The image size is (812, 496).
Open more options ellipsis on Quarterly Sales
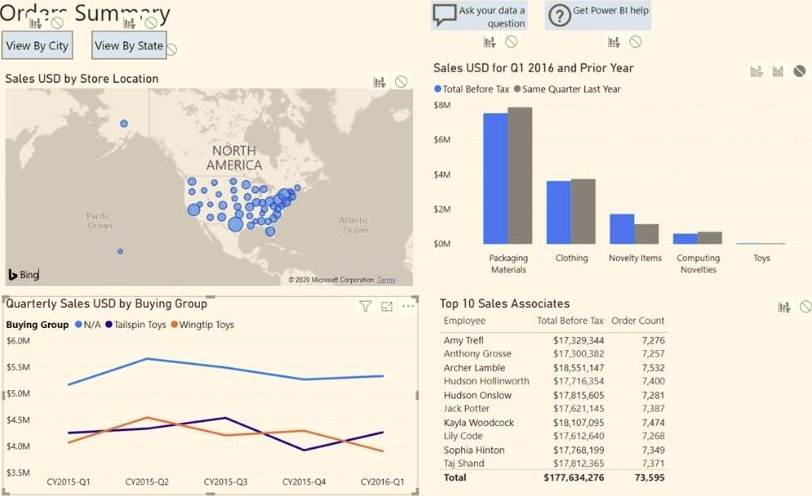(408, 307)
